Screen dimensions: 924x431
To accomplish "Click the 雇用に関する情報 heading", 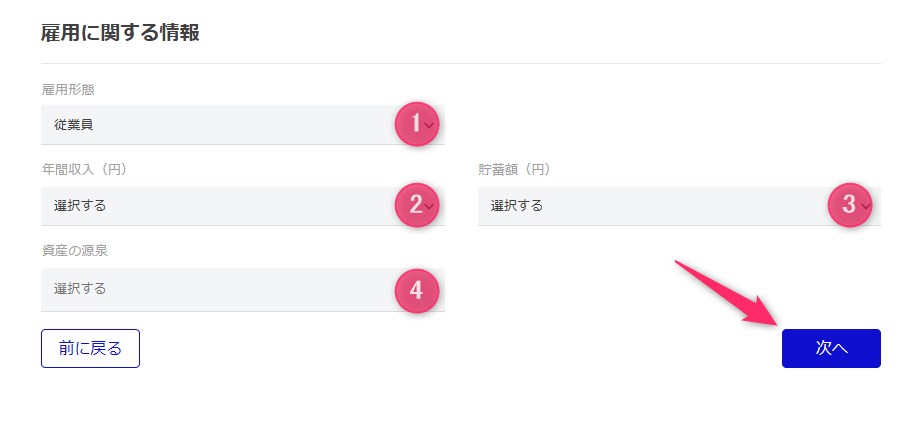I will click(120, 33).
